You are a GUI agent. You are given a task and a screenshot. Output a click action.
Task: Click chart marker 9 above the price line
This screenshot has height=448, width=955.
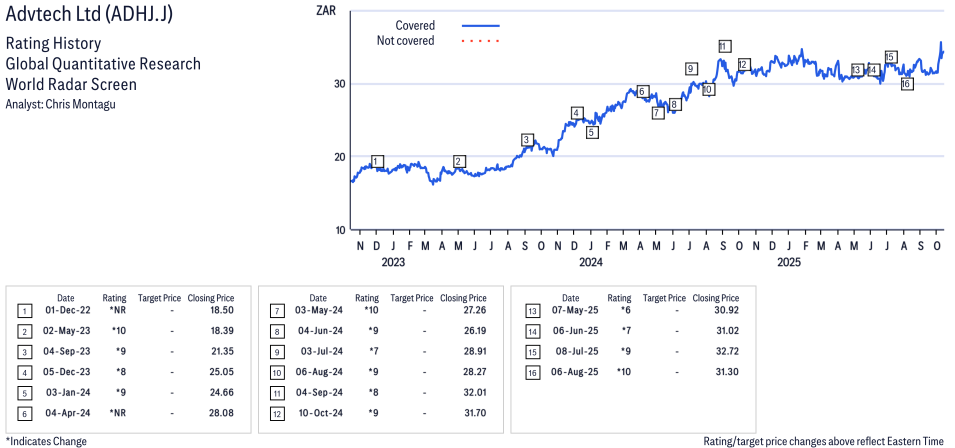(690, 68)
